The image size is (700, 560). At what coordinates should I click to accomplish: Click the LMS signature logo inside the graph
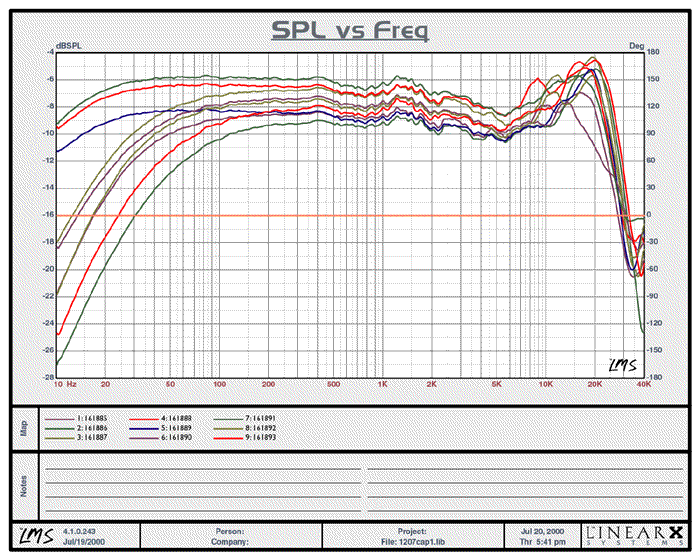[623, 365]
